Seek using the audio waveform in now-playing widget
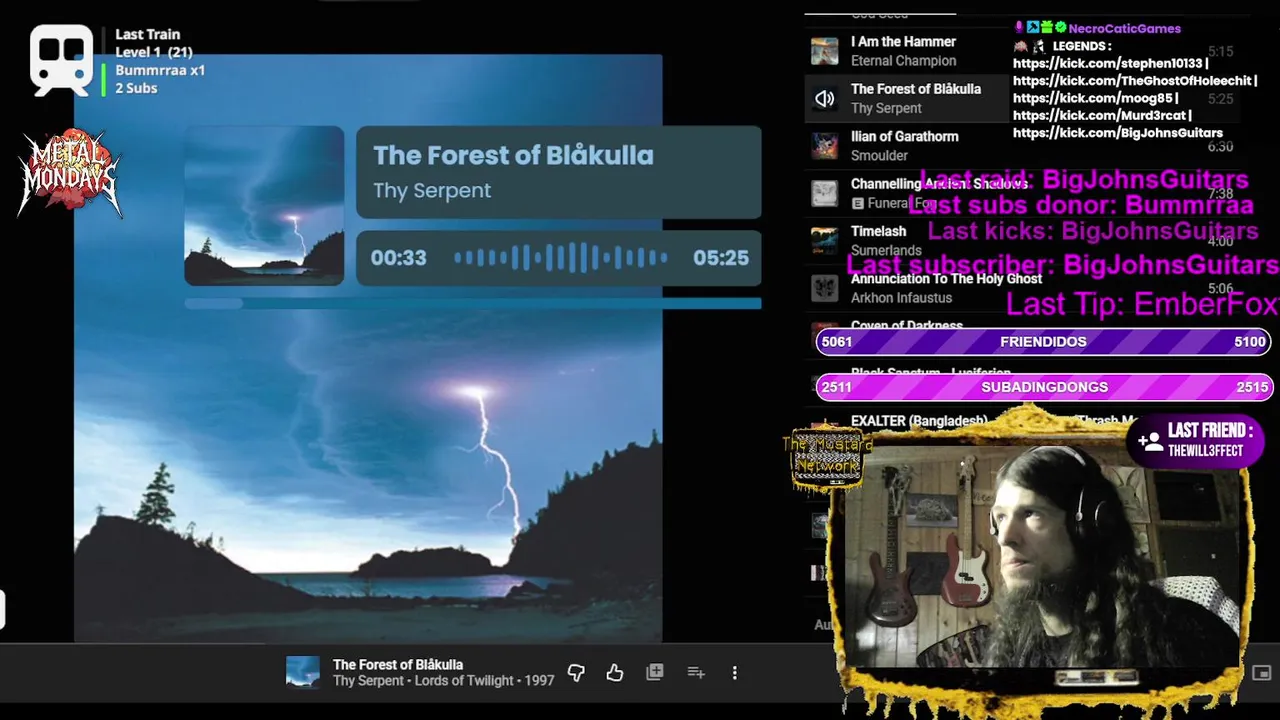1280x720 pixels. coord(560,258)
